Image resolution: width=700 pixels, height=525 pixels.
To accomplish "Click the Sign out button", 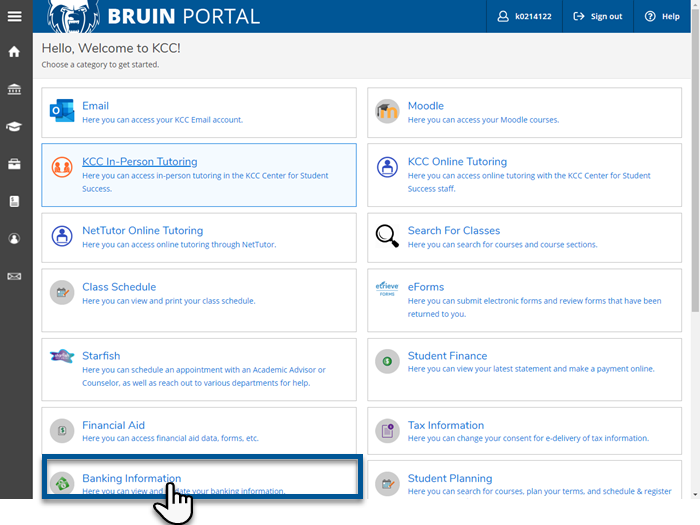I will 598,16.
